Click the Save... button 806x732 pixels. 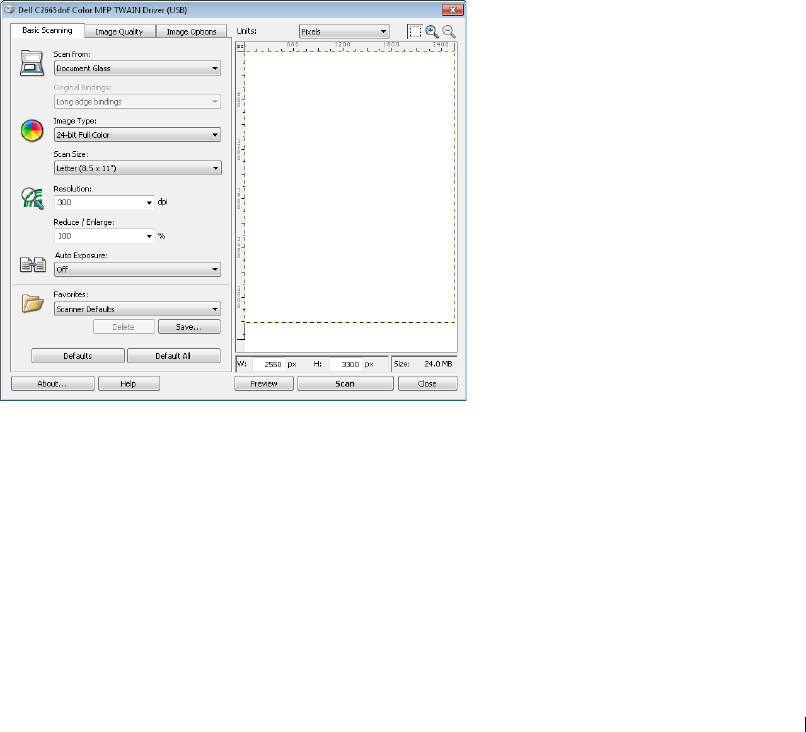[x=189, y=327]
